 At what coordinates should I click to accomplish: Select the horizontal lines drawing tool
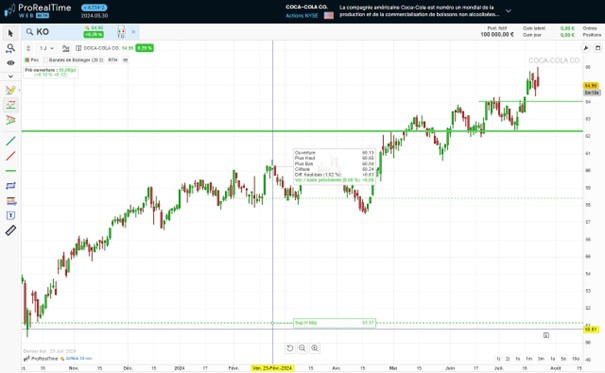pos(10,105)
